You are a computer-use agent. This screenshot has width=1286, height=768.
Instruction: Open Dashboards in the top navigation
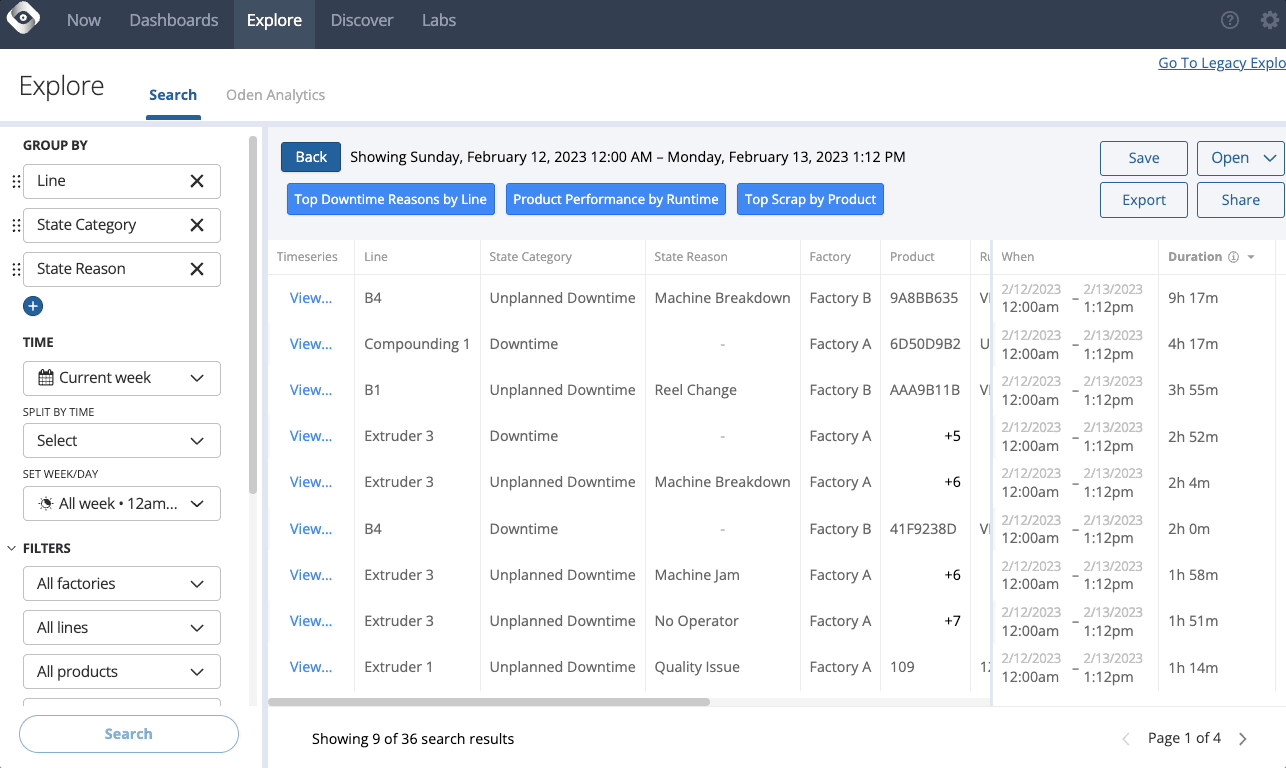pos(174,21)
